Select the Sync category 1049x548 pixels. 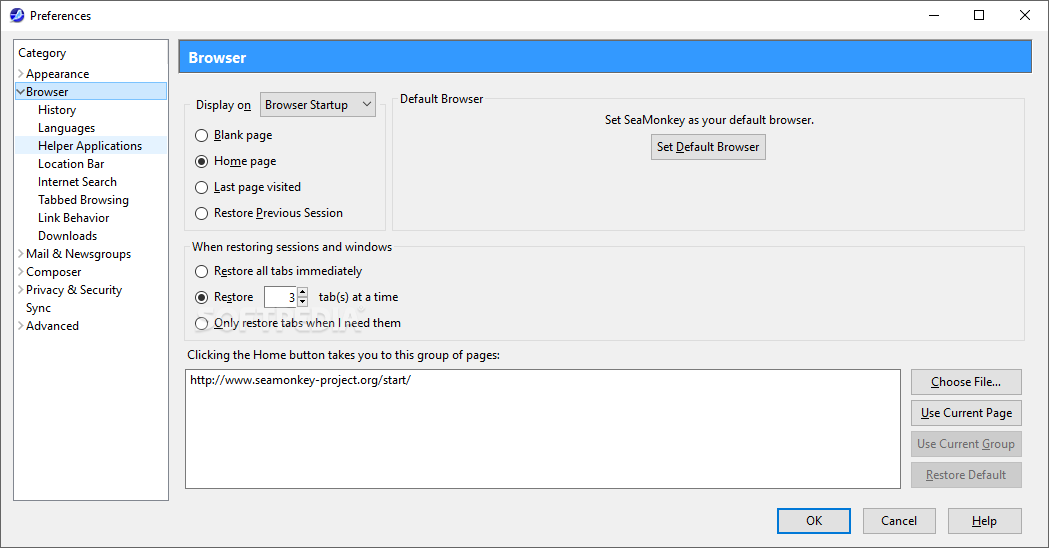38,308
